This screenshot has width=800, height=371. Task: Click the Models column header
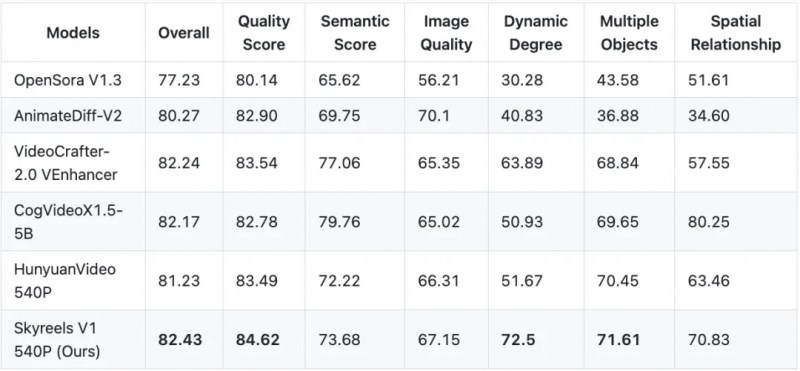(x=73, y=33)
